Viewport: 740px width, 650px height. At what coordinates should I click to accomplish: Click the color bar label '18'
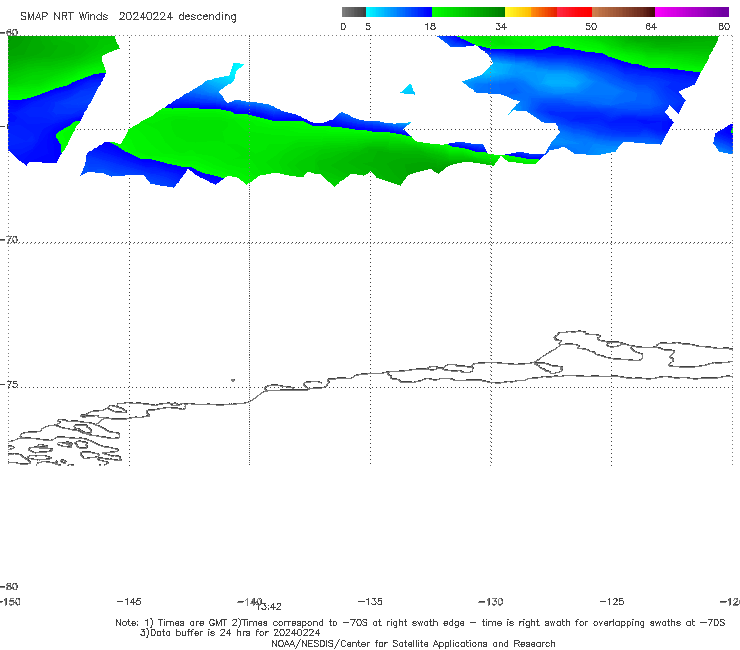[x=430, y=26]
